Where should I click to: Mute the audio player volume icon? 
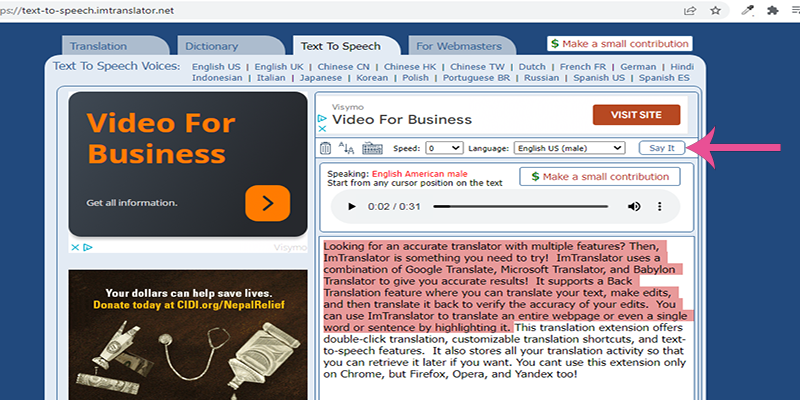pyautogui.click(x=634, y=207)
